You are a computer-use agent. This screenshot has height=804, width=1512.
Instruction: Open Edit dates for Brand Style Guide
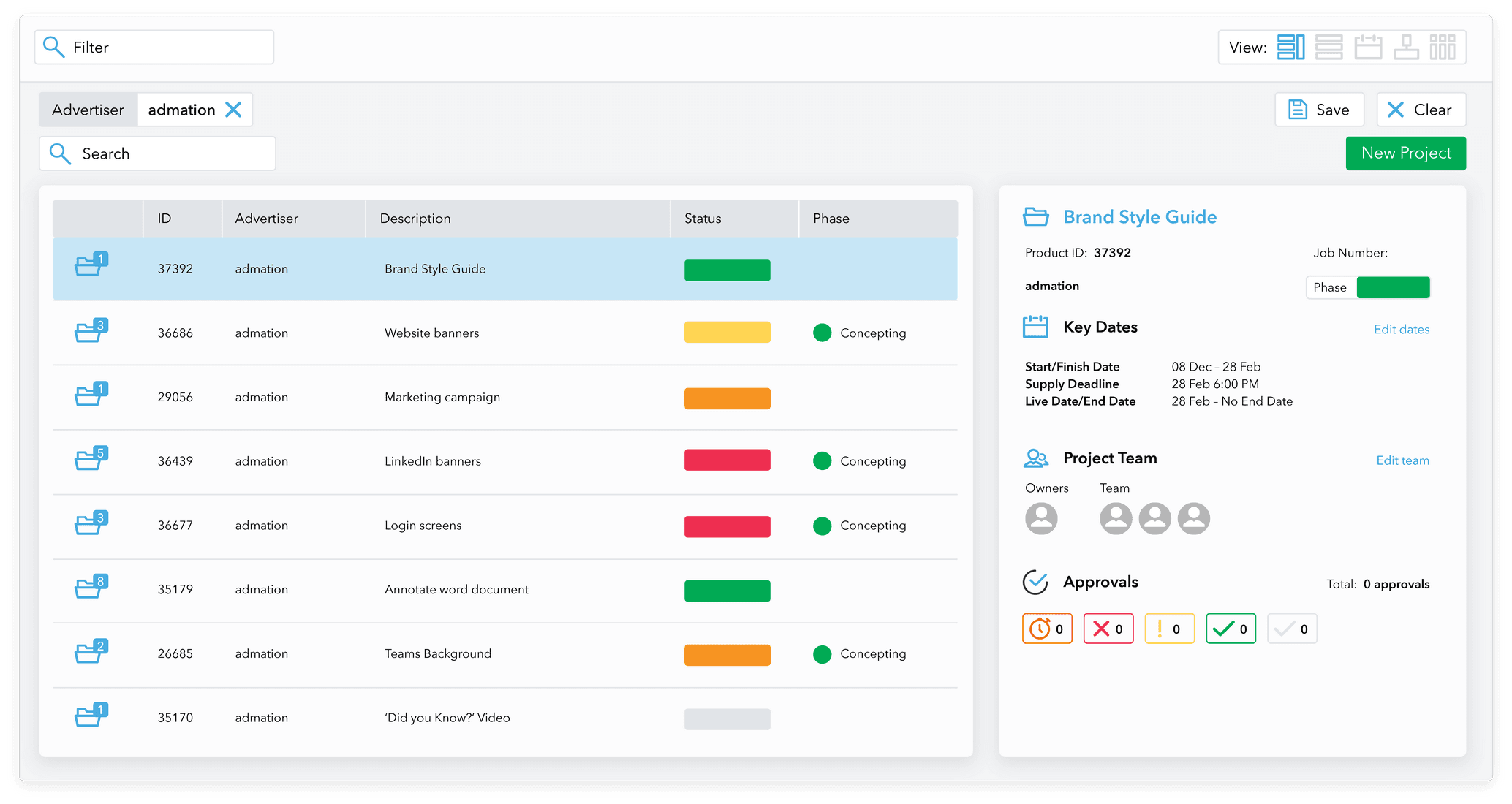(x=1402, y=329)
